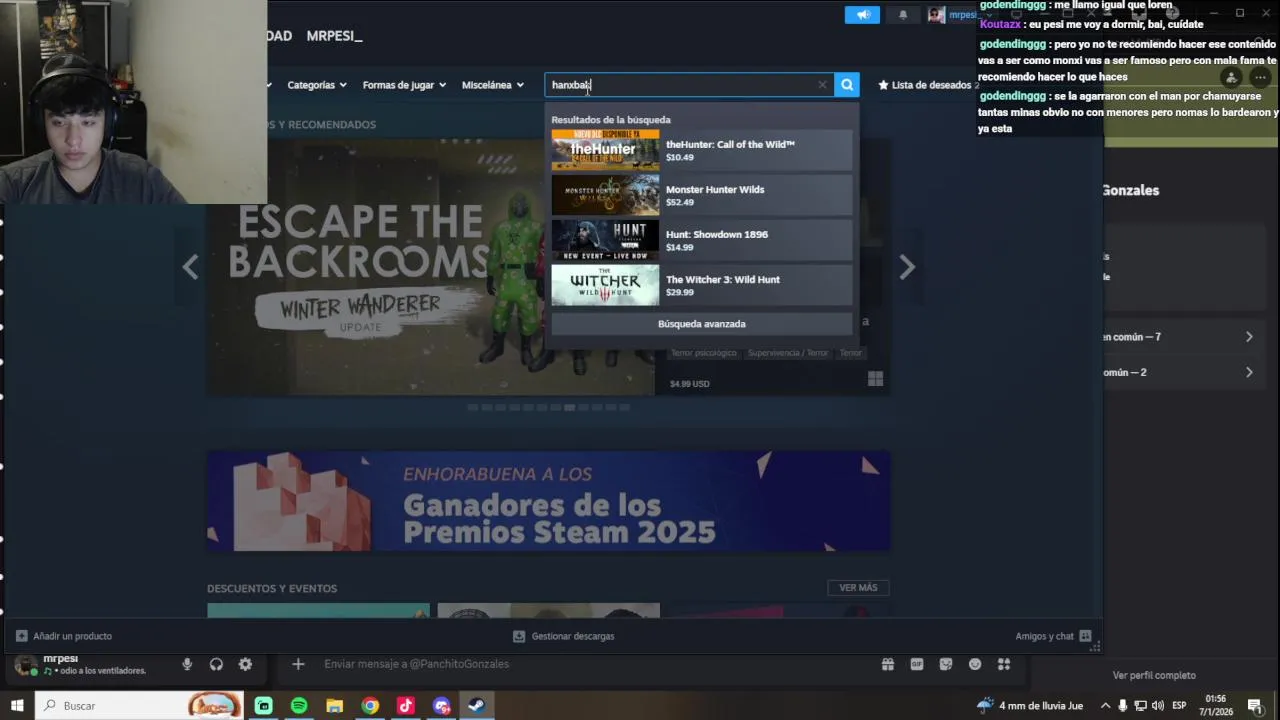This screenshot has width=1280, height=720.
Task: Open Discord gift icon
Action: tap(887, 664)
